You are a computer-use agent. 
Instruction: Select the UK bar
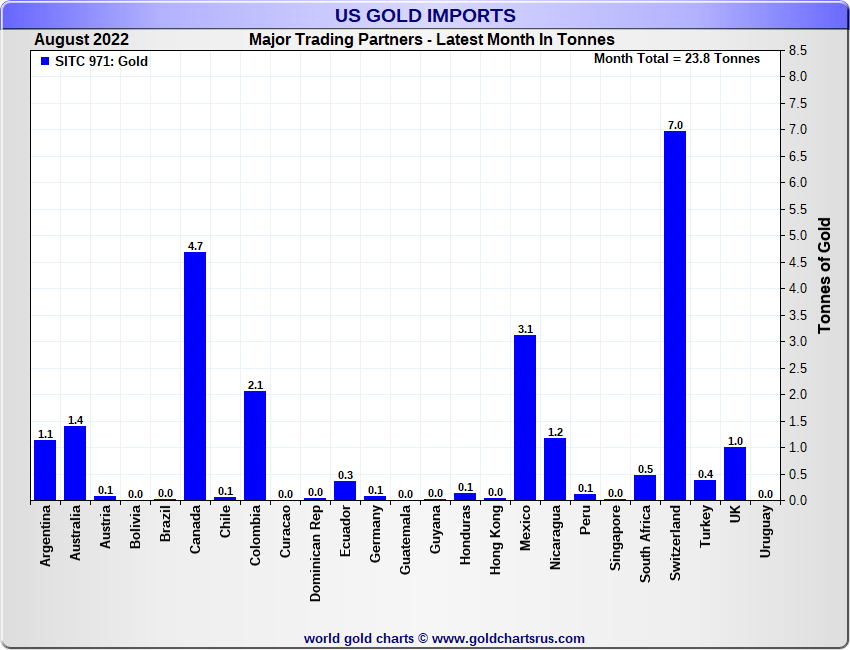click(x=735, y=473)
